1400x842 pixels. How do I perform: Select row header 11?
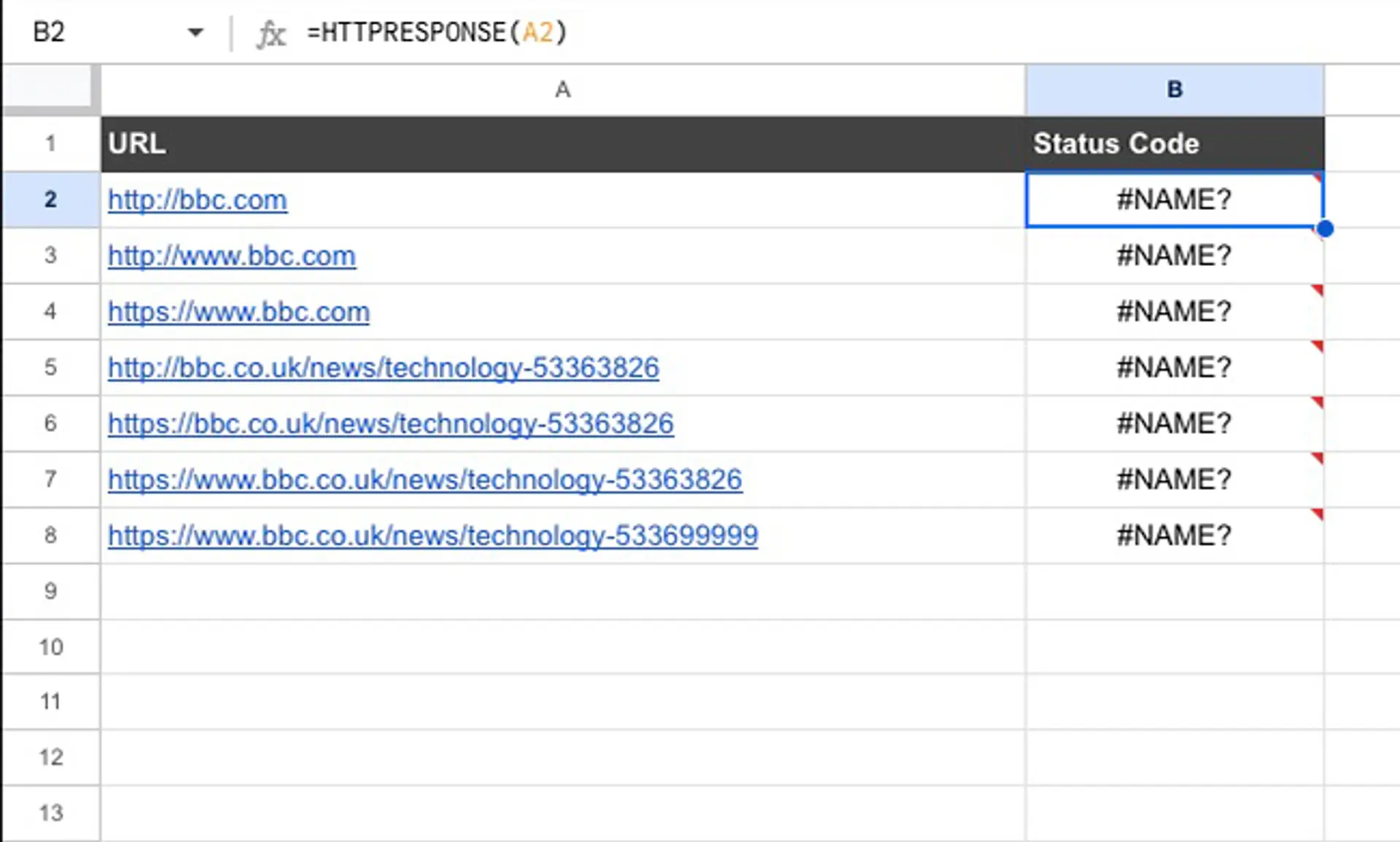[x=50, y=702]
